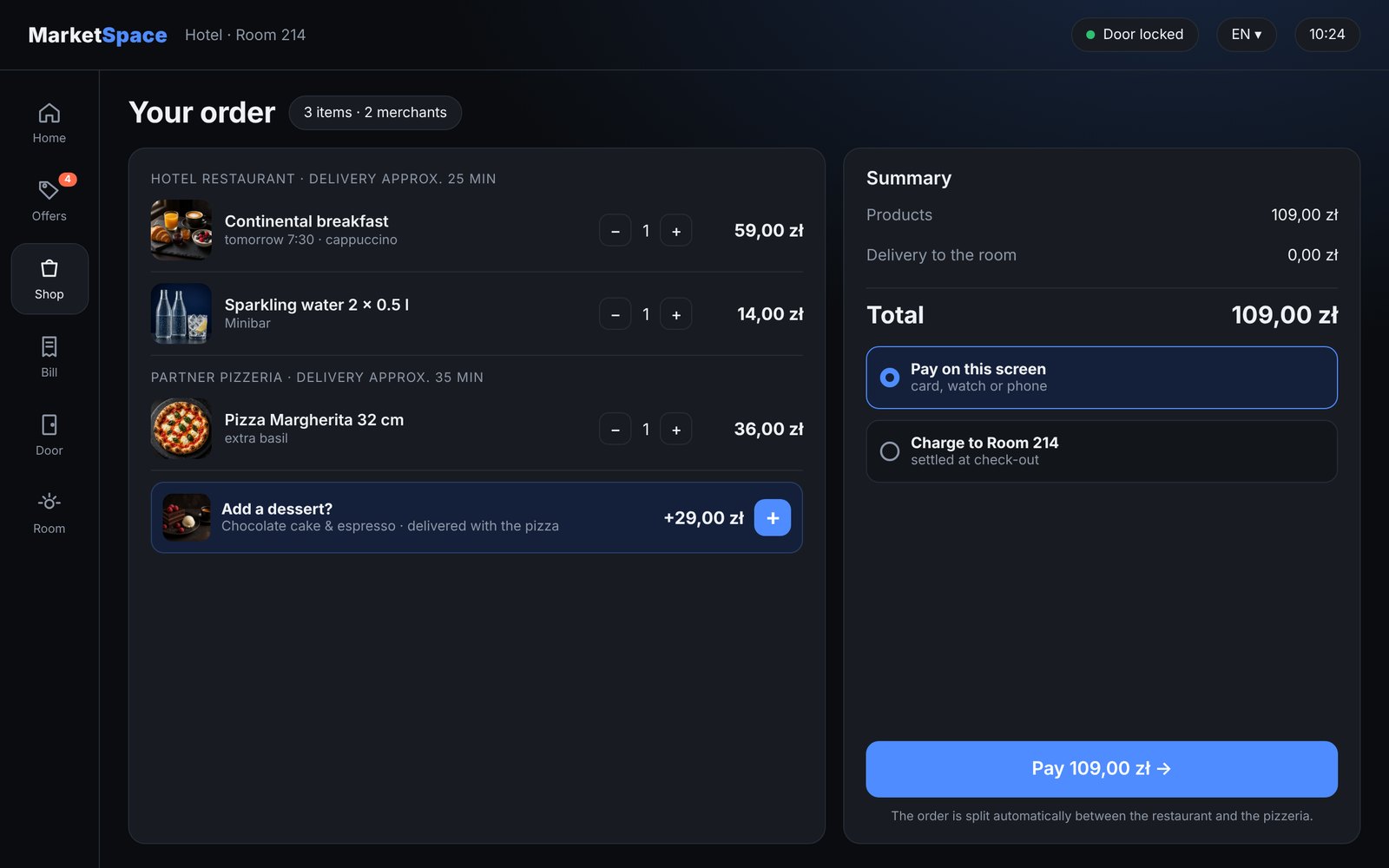This screenshot has height=868, width=1389.
Task: Click the Continental breakfast title
Action: pyautogui.click(x=306, y=221)
